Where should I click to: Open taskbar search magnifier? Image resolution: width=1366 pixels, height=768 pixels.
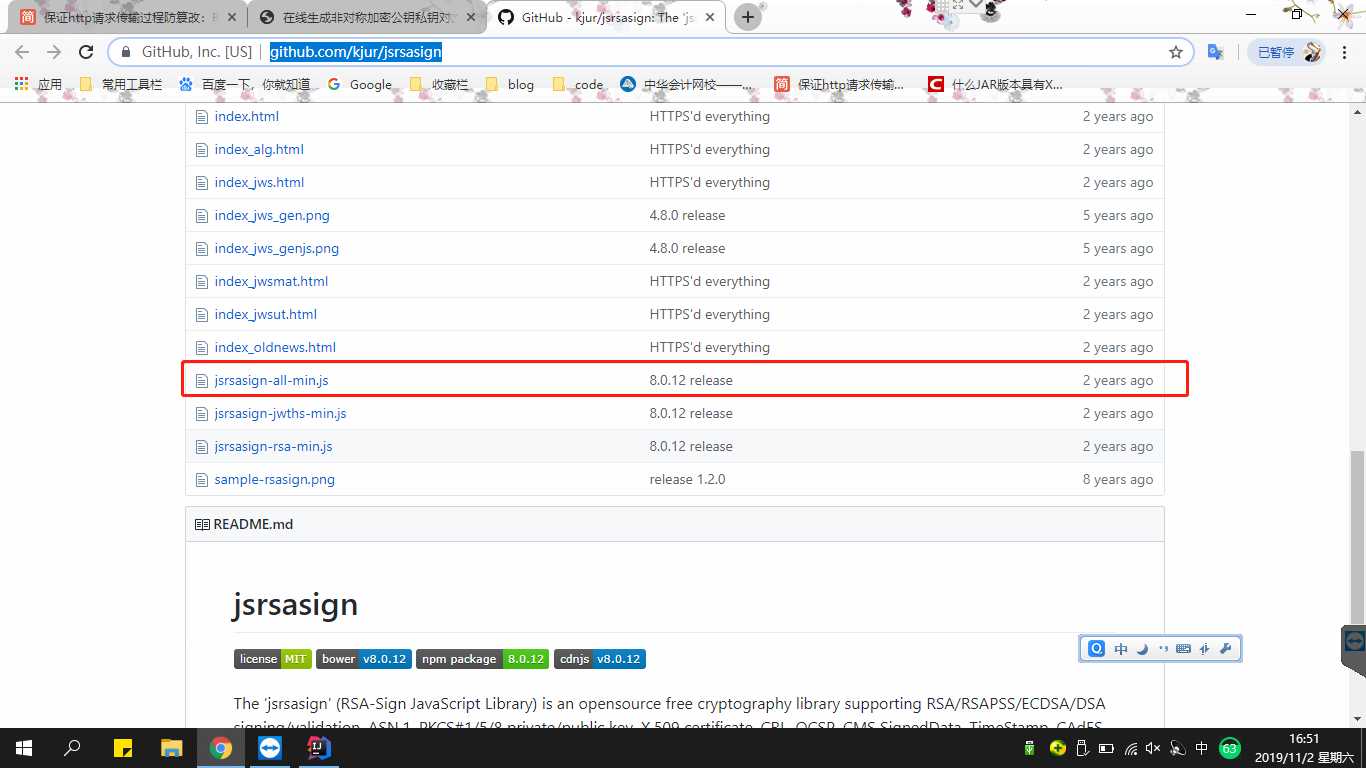(x=72, y=748)
